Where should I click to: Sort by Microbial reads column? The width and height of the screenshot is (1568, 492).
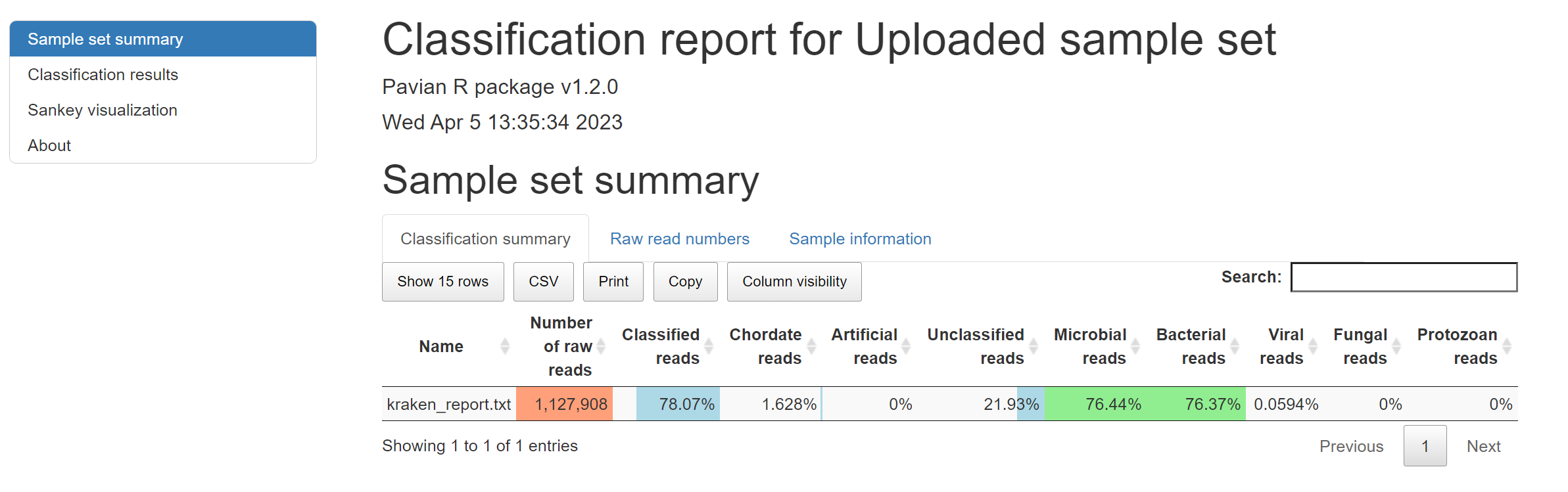click(1135, 346)
